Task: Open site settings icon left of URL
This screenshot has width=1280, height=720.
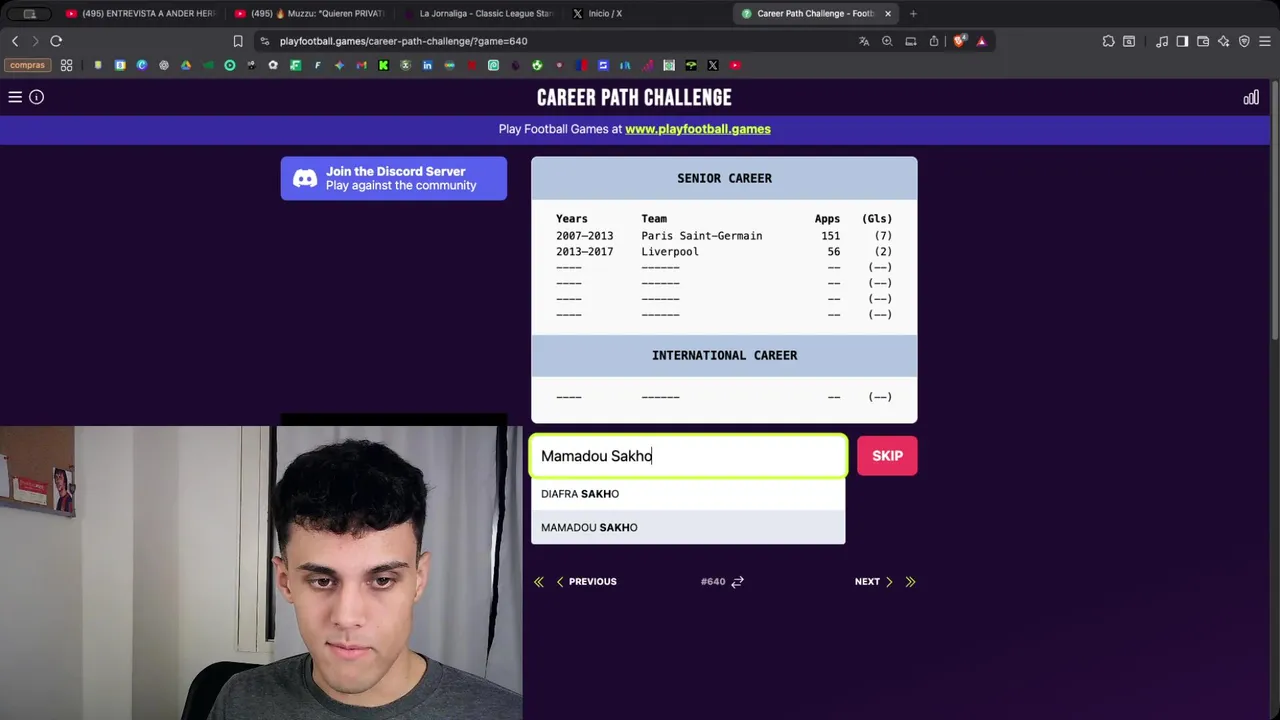Action: [x=264, y=41]
